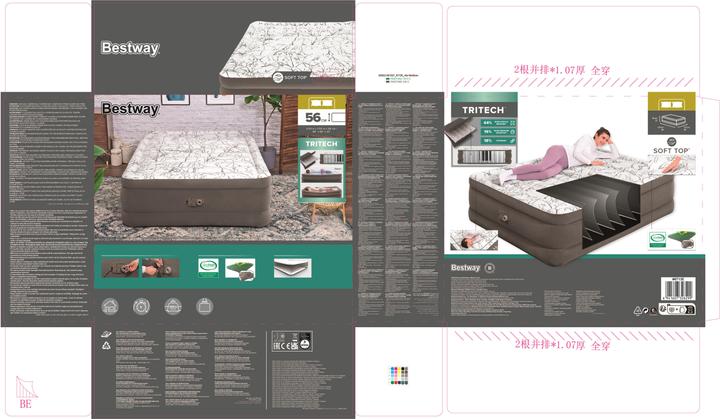
Task: Click the pink Chinese note below the back panel
Action: [x=562, y=345]
